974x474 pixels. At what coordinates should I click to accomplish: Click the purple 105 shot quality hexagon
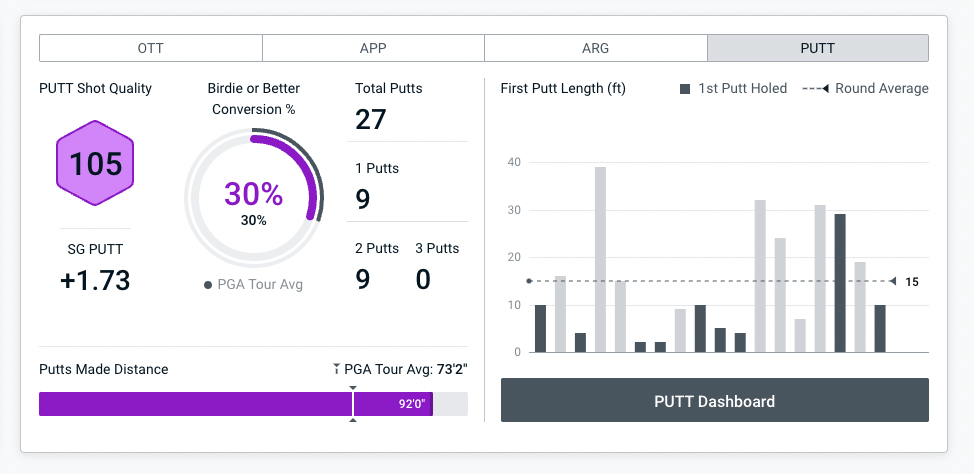pyautogui.click(x=96, y=163)
